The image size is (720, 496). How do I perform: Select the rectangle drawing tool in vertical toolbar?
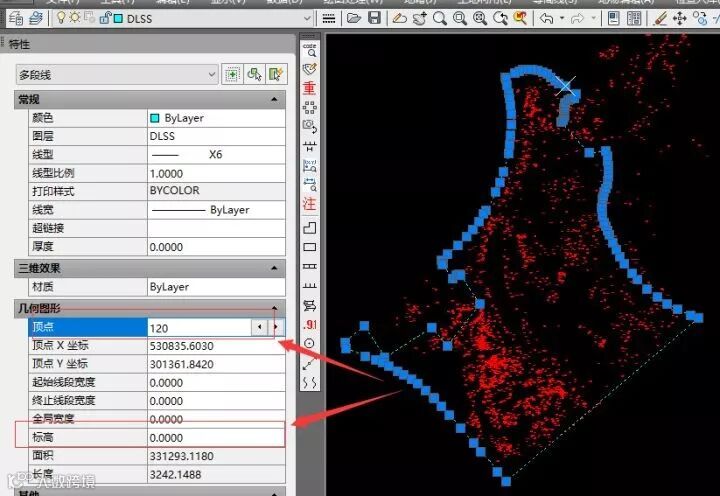(x=310, y=247)
